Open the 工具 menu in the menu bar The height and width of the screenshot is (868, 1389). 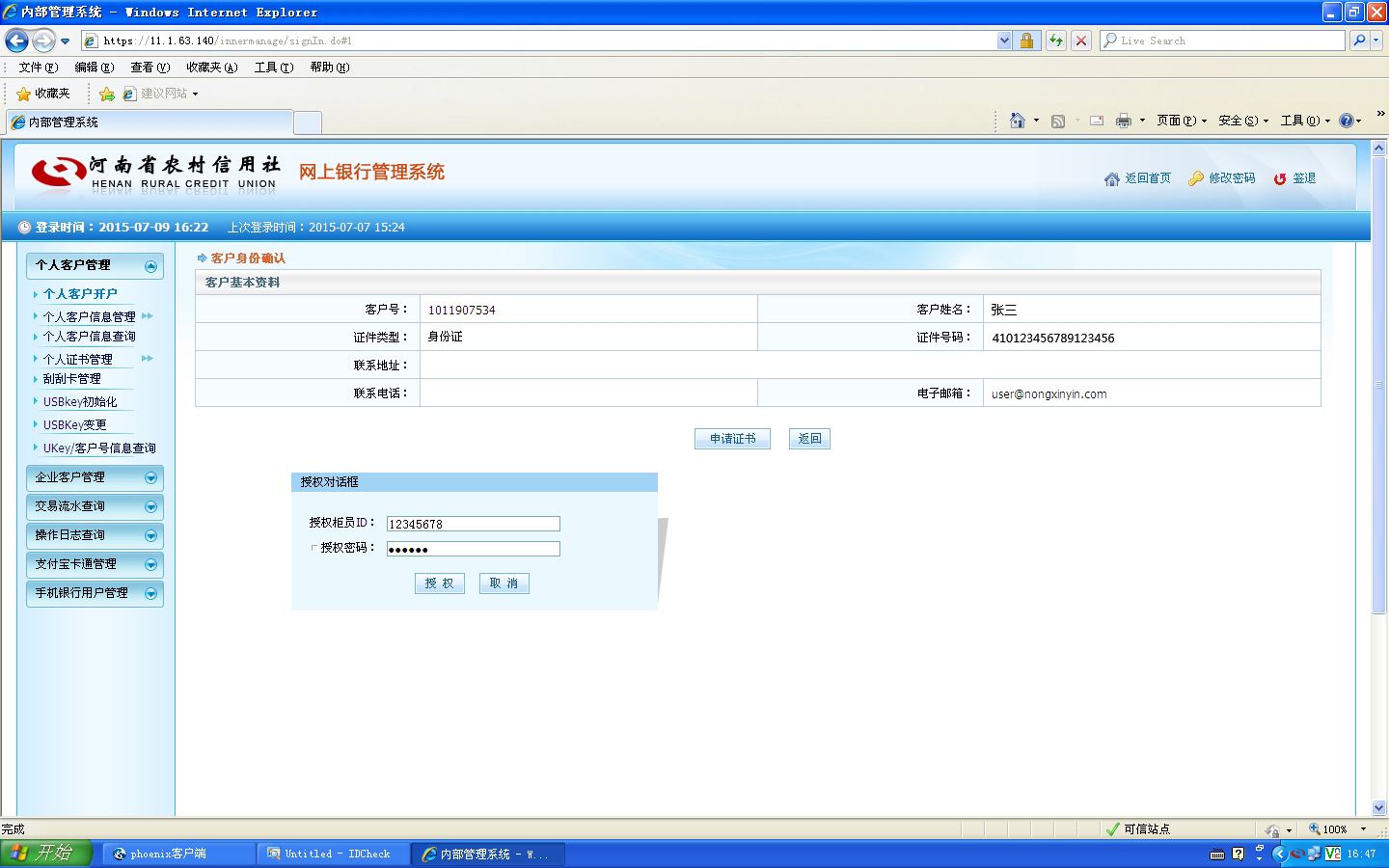[x=273, y=68]
